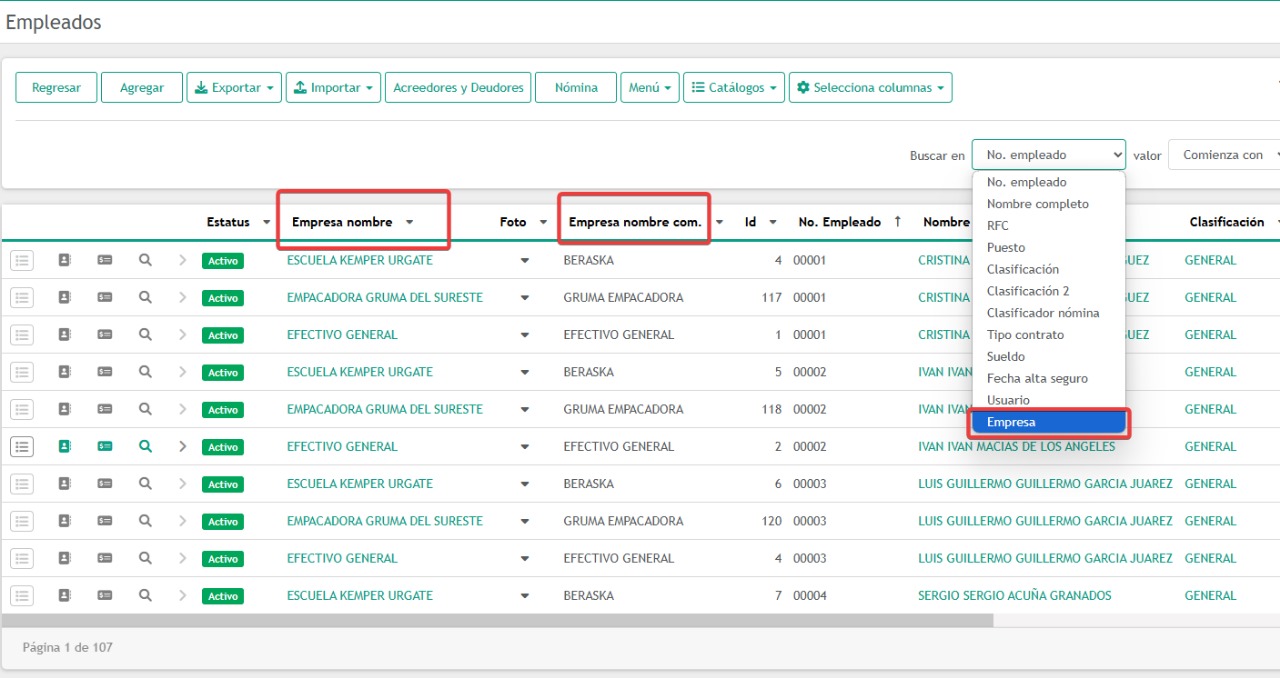Open the contact card icon for row Id 1
The width and height of the screenshot is (1280, 678).
point(64,335)
